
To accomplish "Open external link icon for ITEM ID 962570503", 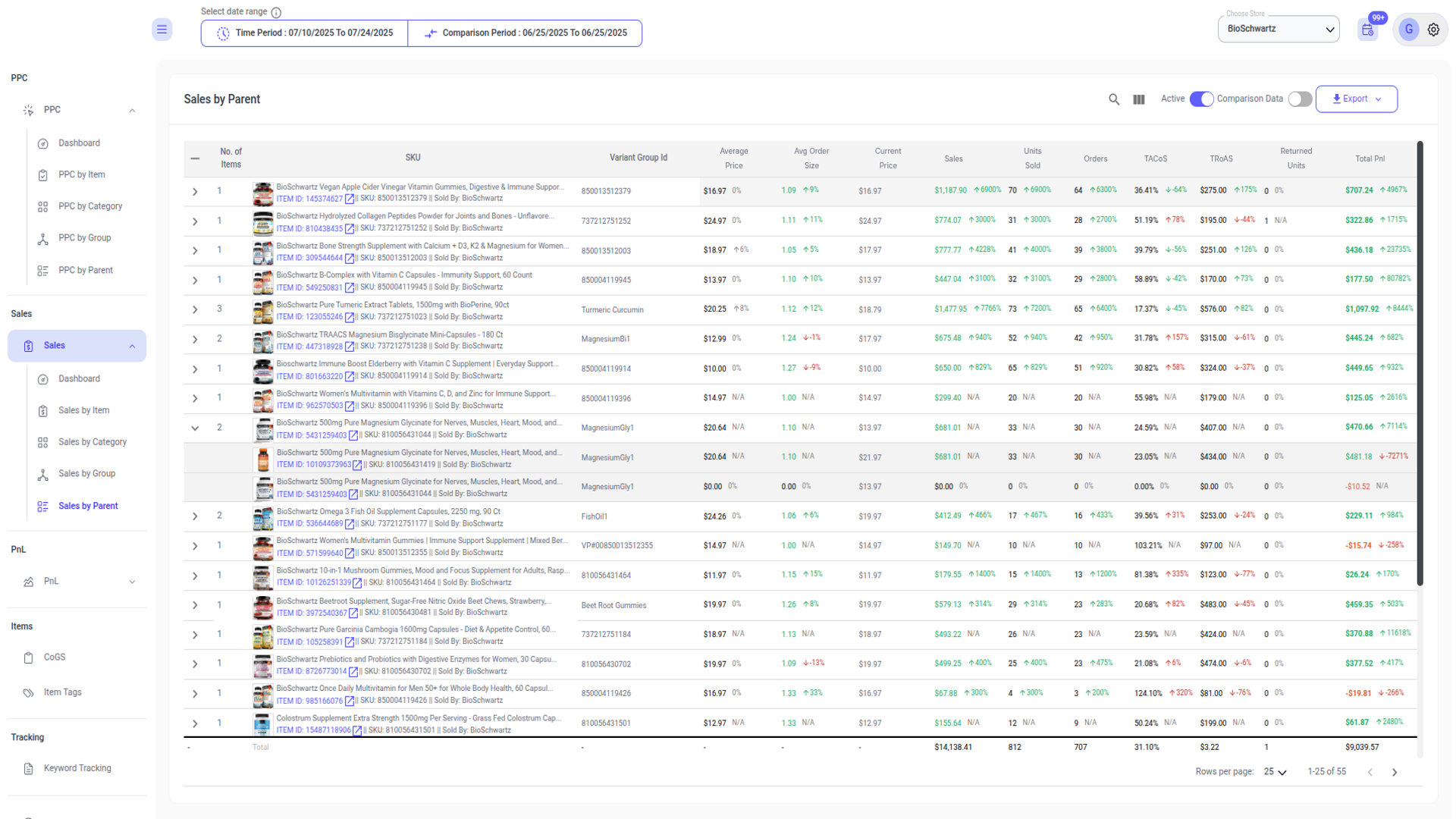I will click(350, 406).
